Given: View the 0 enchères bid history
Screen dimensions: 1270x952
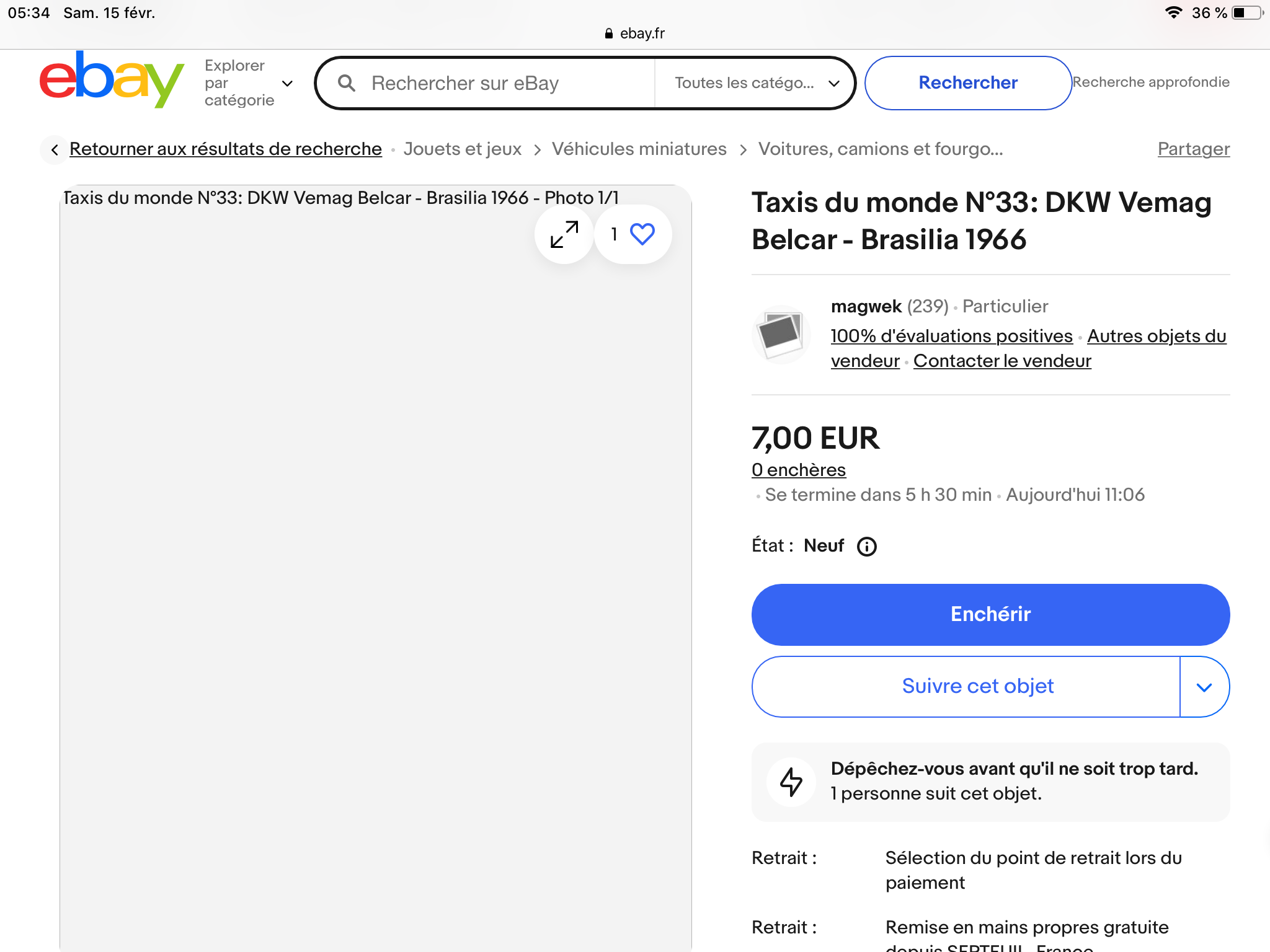Looking at the screenshot, I should (x=799, y=470).
